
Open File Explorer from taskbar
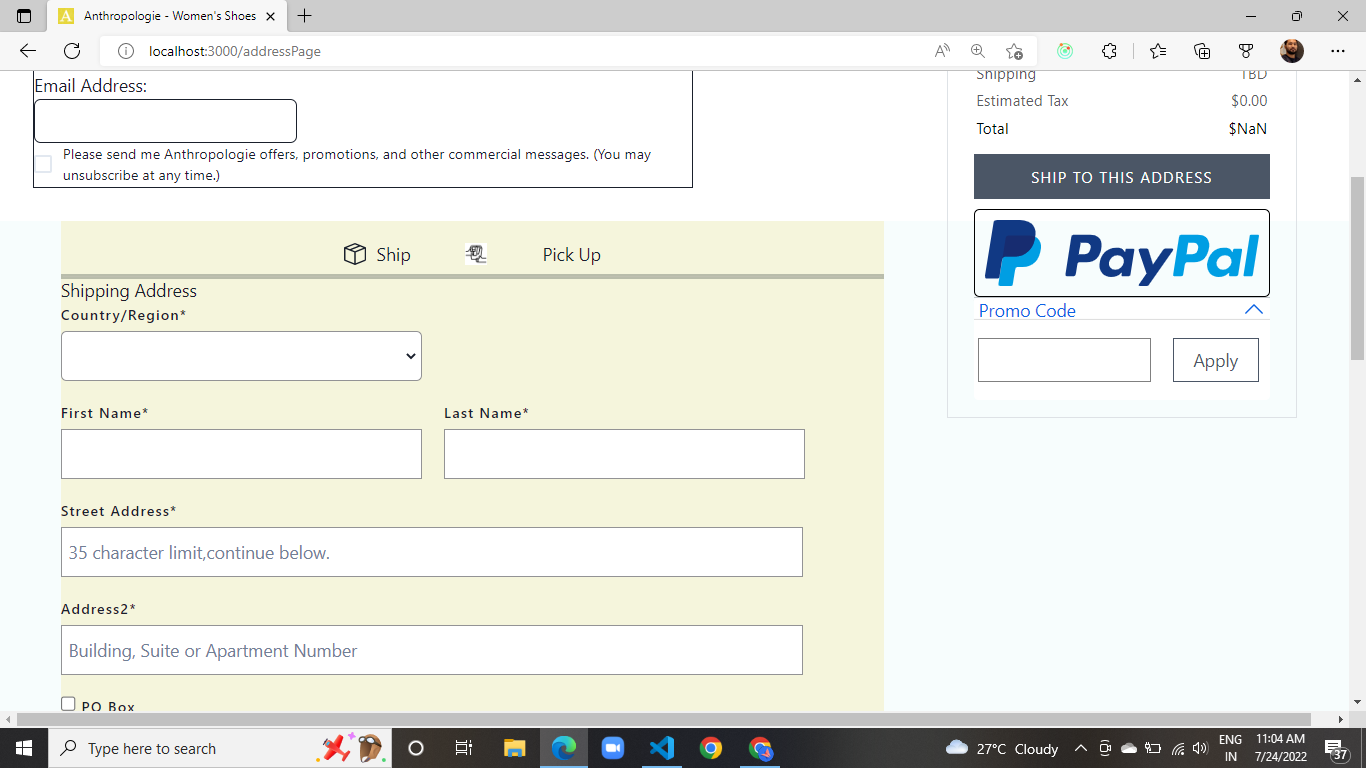(514, 748)
